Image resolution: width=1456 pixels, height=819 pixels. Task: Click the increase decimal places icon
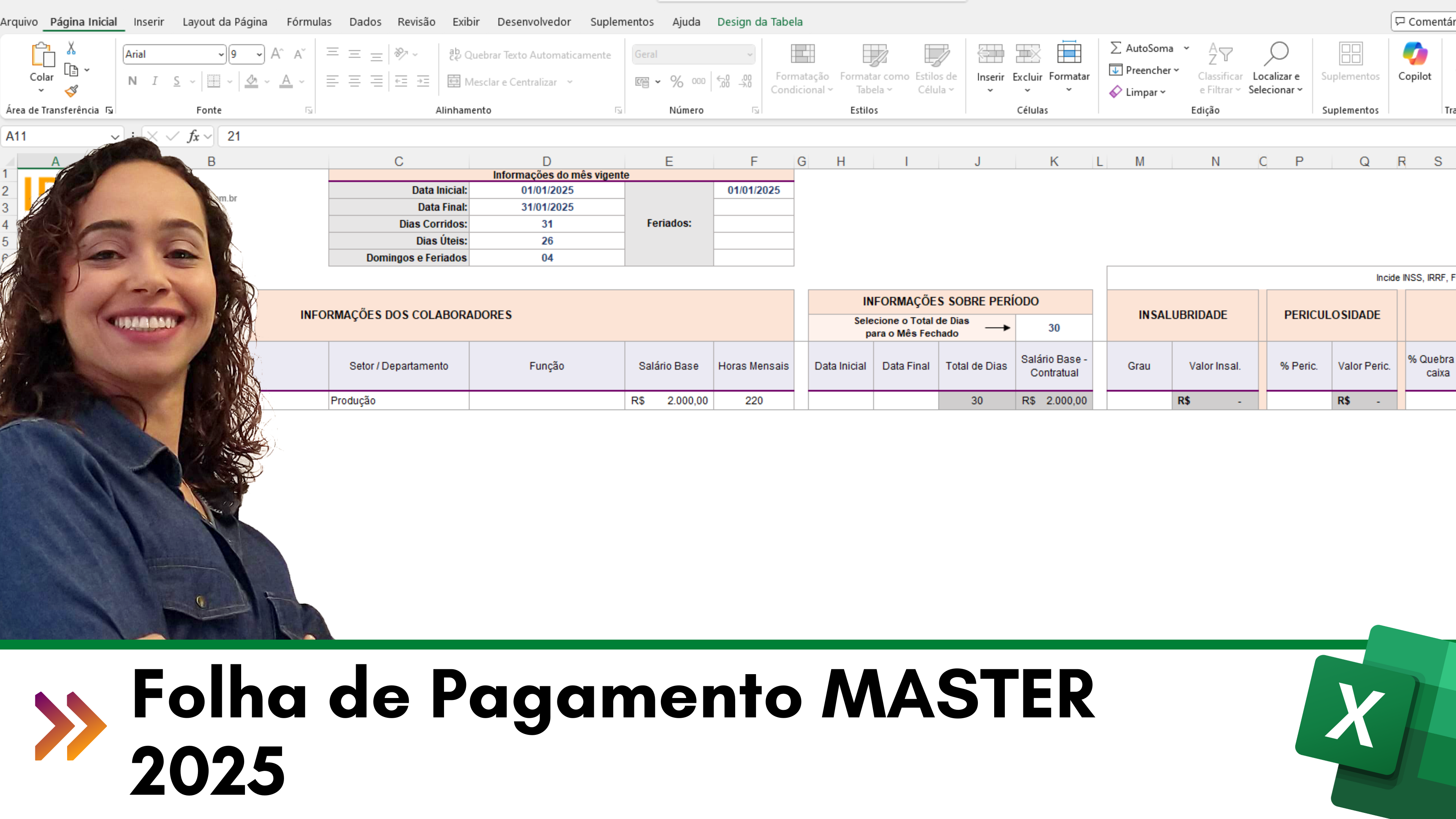tap(723, 82)
